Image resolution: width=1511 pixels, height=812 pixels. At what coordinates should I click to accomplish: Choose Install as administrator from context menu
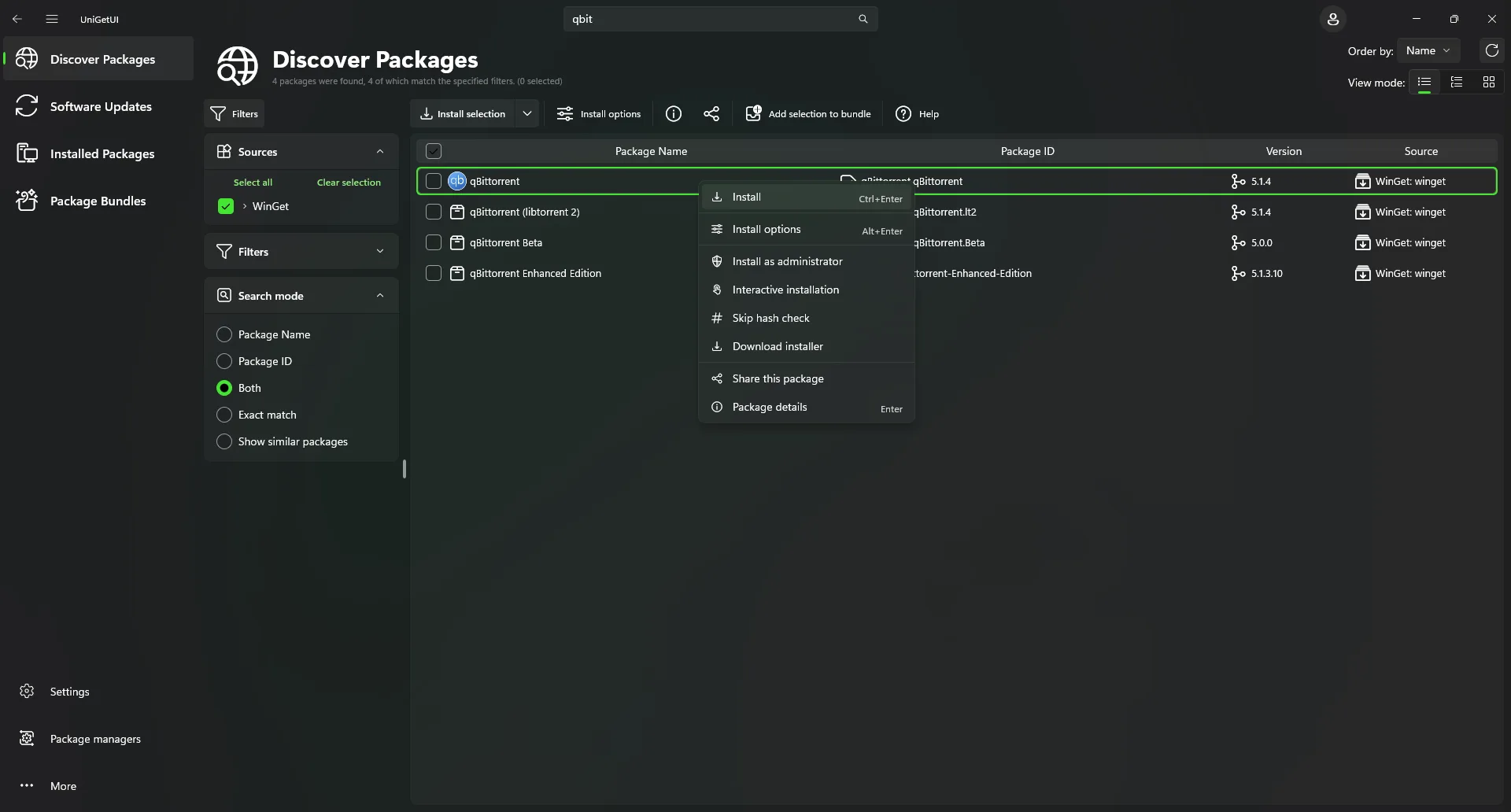point(787,261)
